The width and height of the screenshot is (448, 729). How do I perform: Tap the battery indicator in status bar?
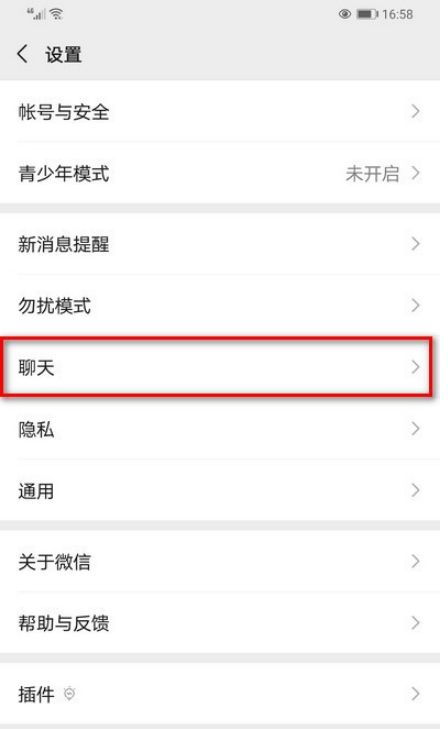(367, 14)
